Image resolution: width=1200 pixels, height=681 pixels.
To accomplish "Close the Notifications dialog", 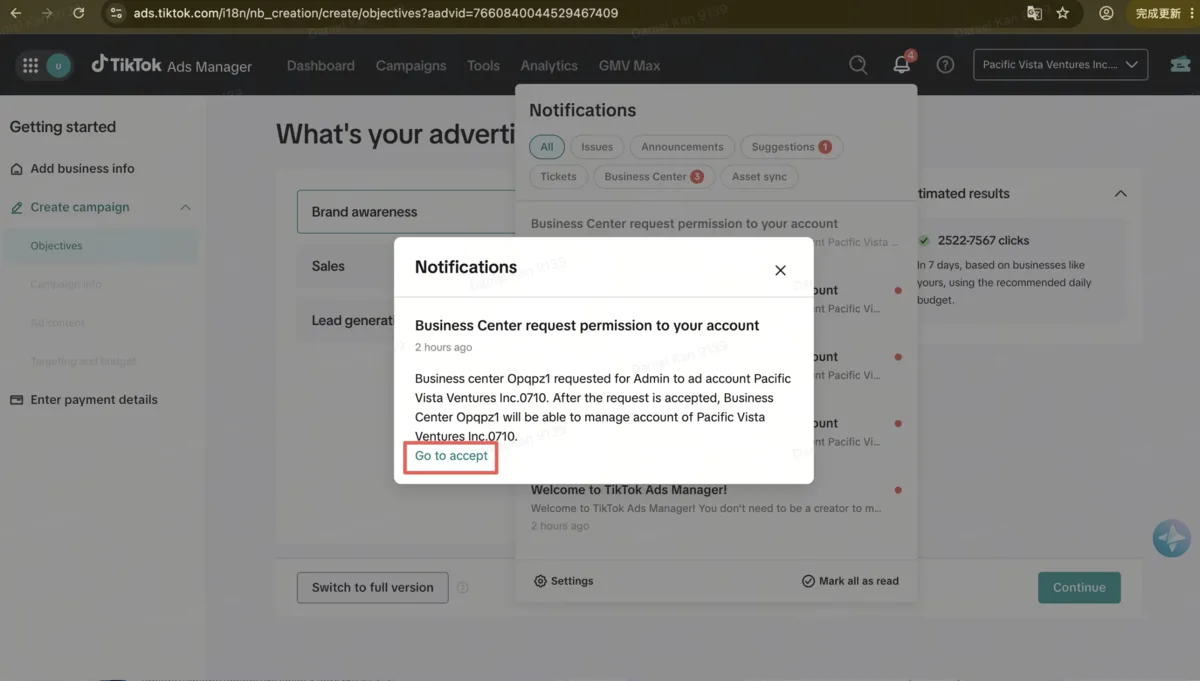I will coord(780,270).
